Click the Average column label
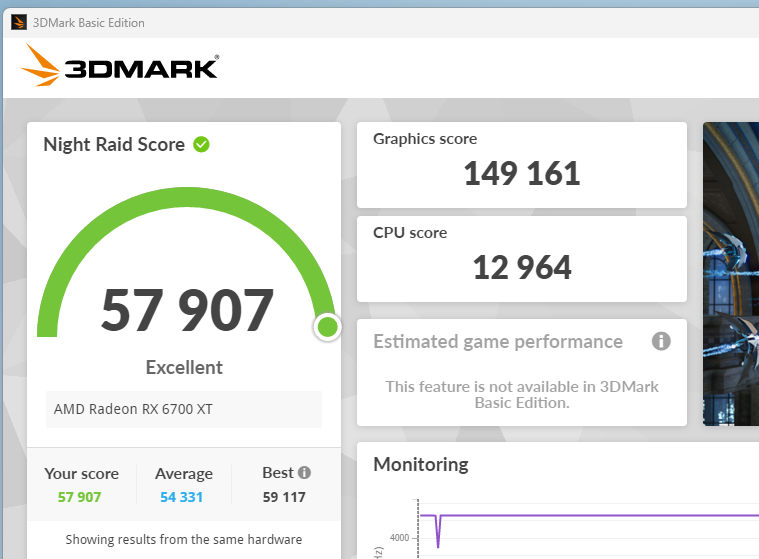759x559 pixels. tap(184, 474)
